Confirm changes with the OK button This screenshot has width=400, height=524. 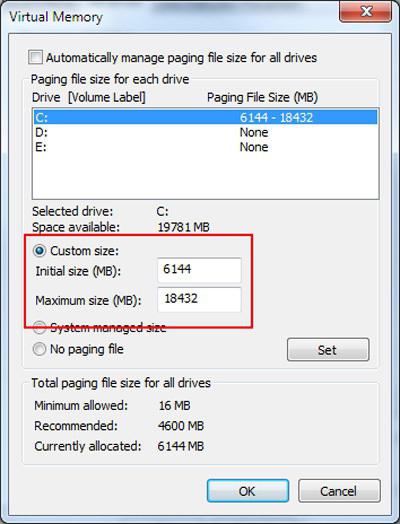coord(248,491)
